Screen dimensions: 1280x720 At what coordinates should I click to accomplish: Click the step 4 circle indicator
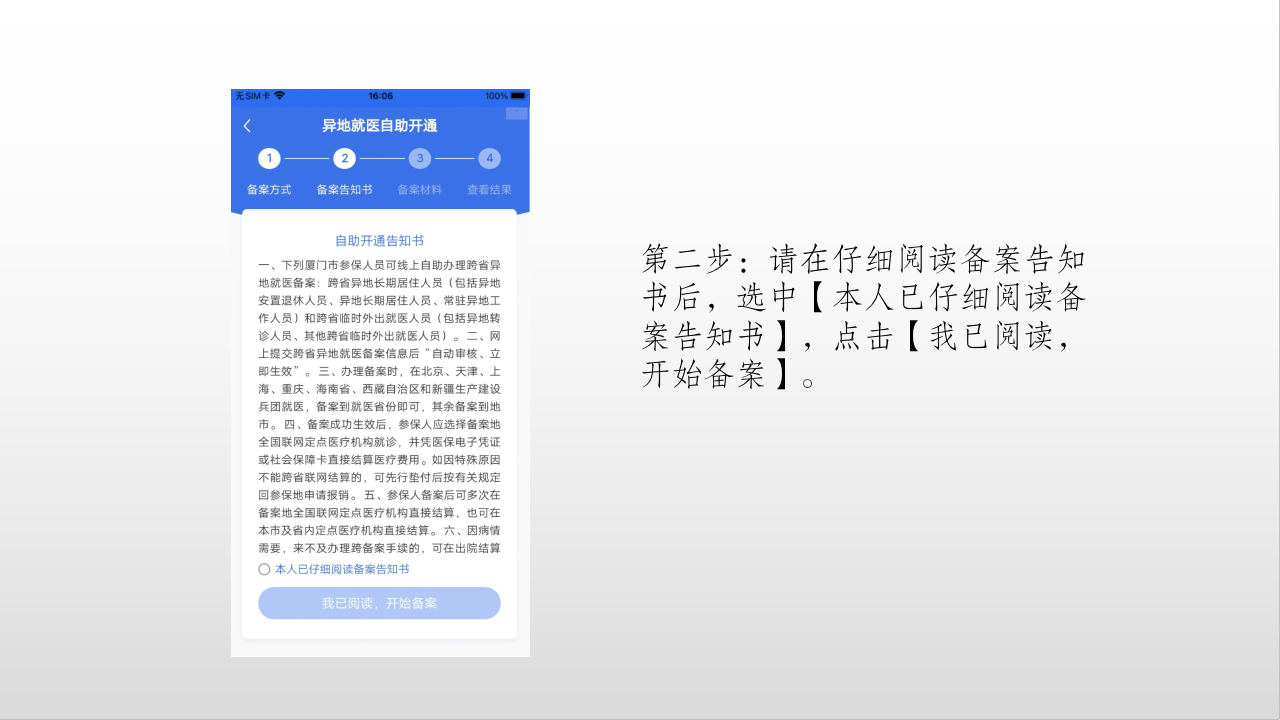(x=489, y=158)
